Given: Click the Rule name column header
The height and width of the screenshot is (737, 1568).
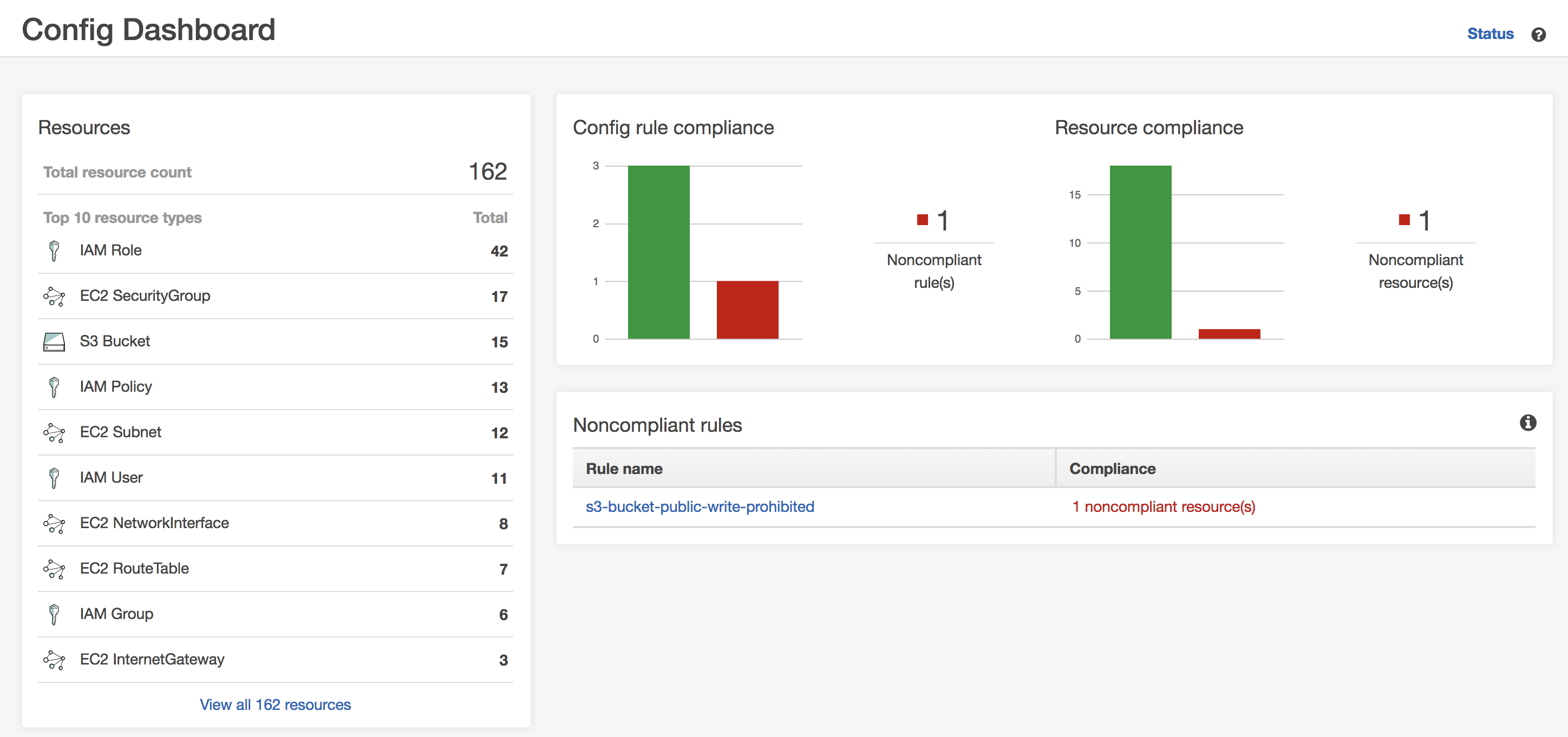Looking at the screenshot, I should tap(624, 469).
